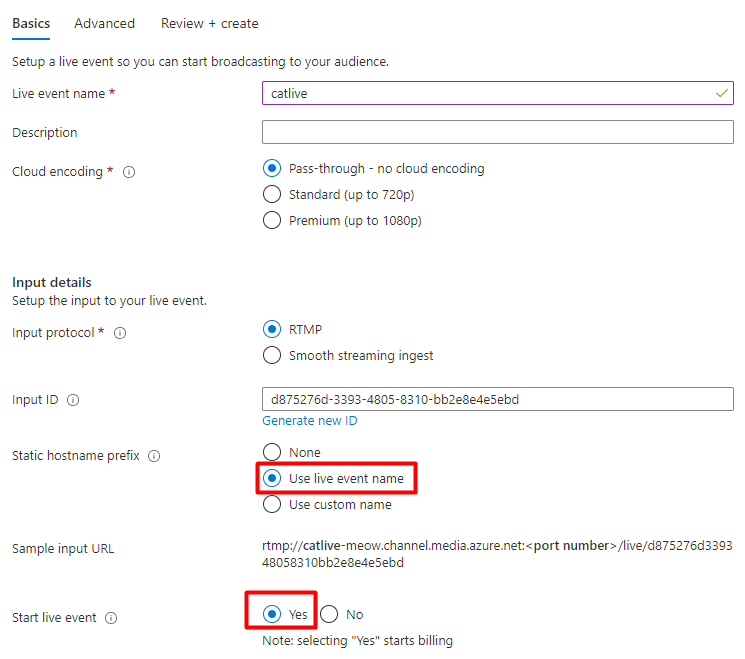Click info icon next to Cloud encoding
Screen dimensions: 745x659
[128, 172]
